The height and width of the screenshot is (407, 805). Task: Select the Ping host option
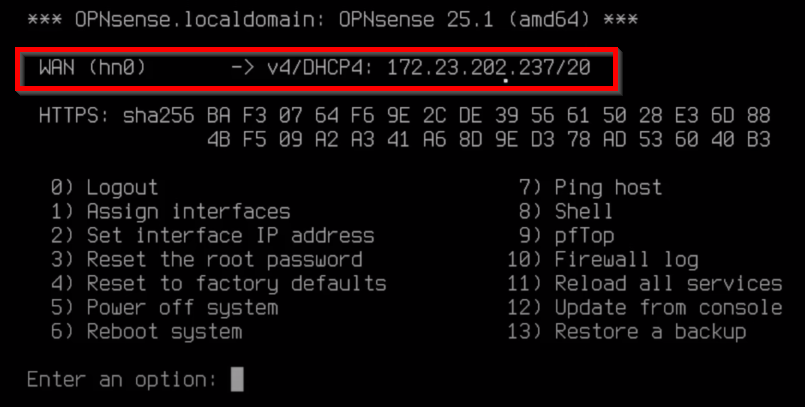[590, 187]
